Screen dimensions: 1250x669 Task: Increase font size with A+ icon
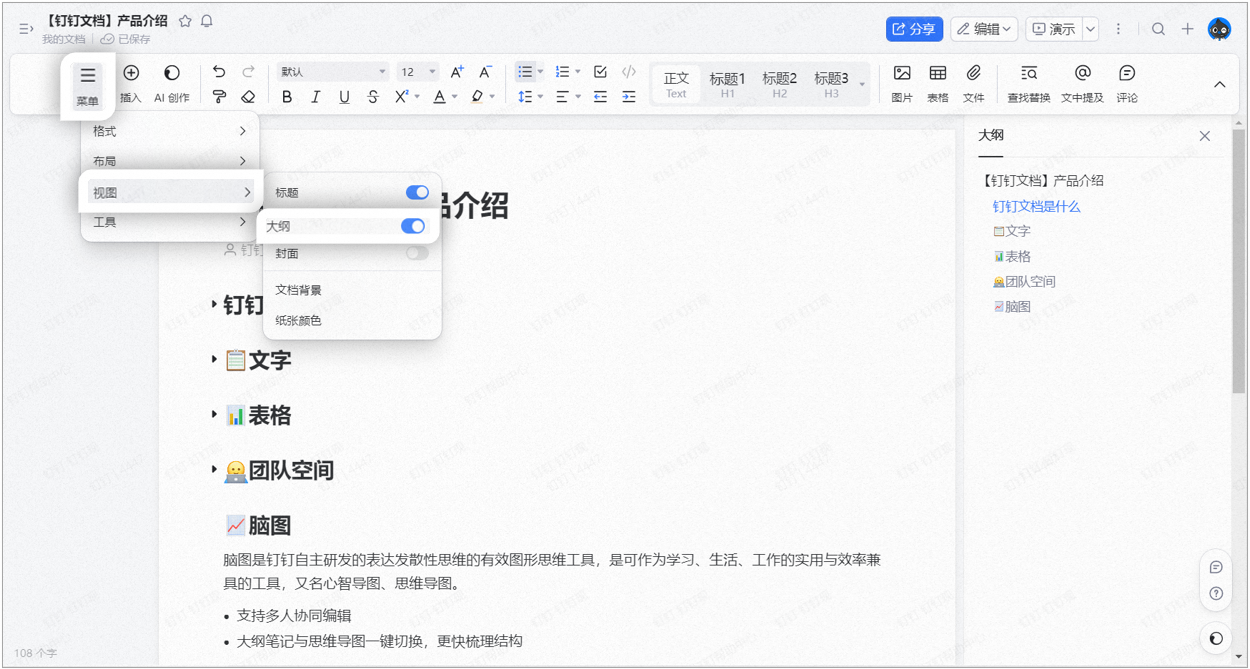tap(457, 72)
